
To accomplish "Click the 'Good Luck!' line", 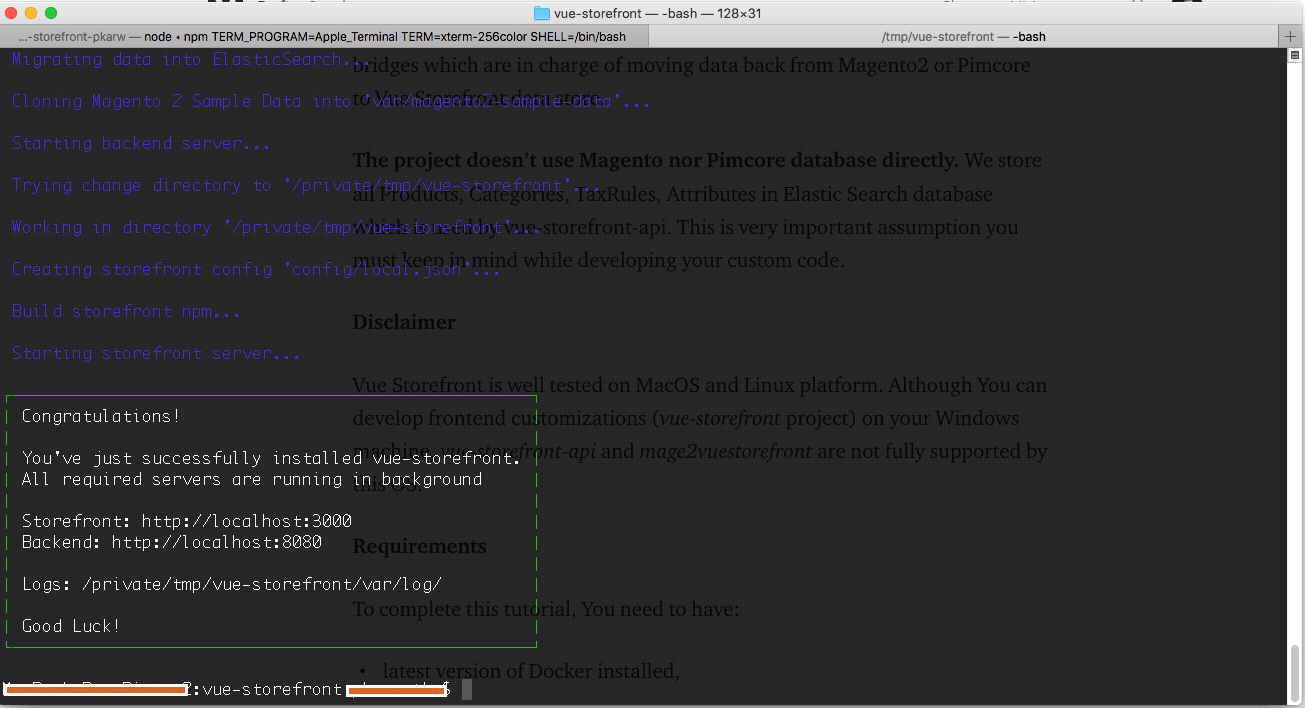I will click(x=71, y=626).
